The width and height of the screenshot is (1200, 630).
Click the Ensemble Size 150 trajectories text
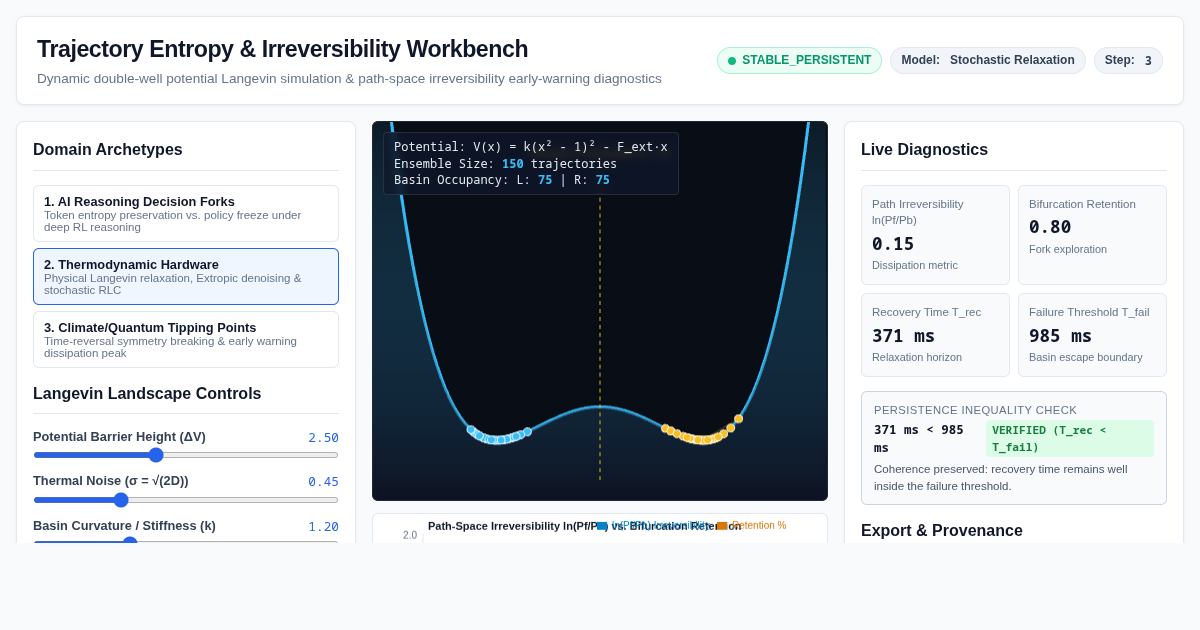[x=505, y=163]
